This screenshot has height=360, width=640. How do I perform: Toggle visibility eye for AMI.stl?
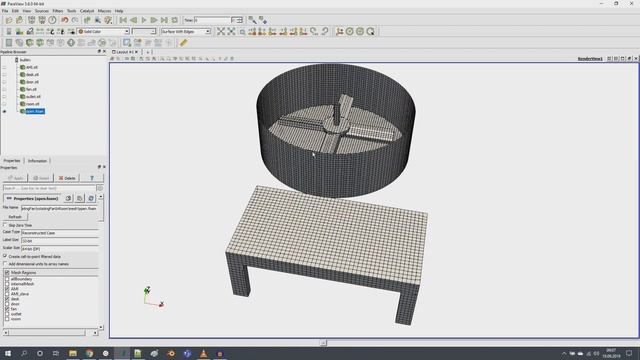(4, 67)
